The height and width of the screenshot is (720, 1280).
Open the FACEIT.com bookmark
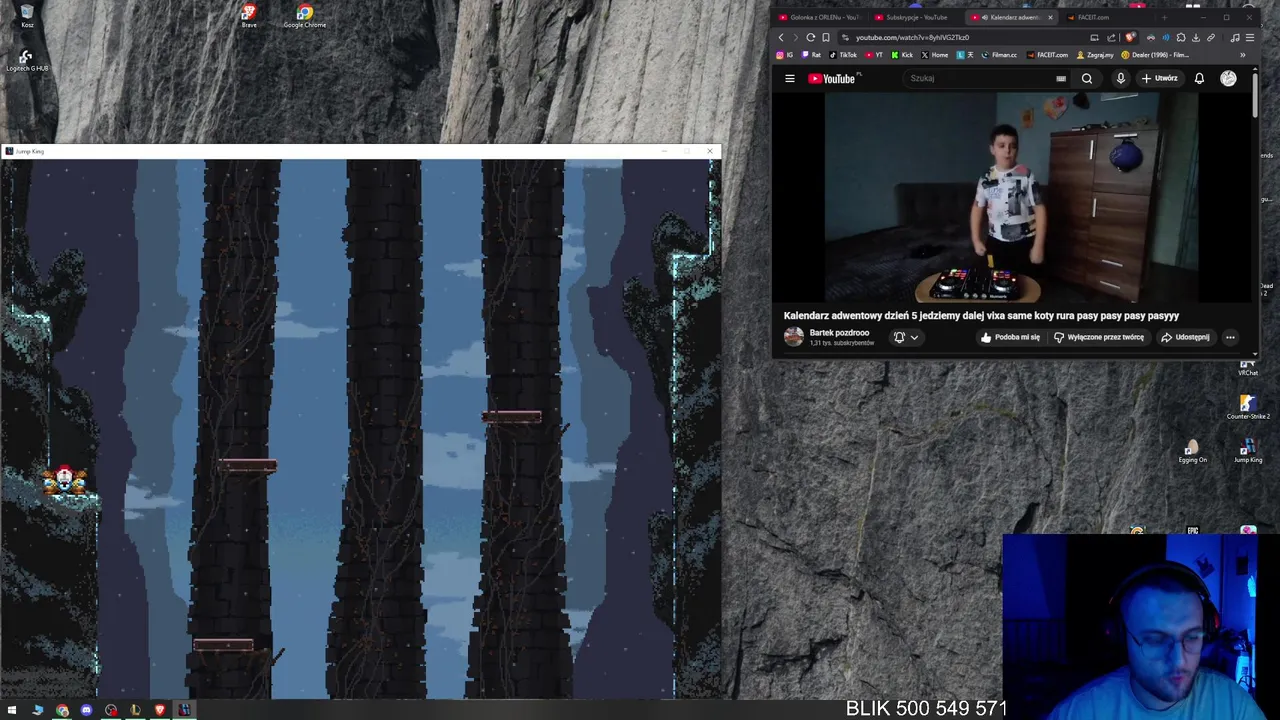1047,55
